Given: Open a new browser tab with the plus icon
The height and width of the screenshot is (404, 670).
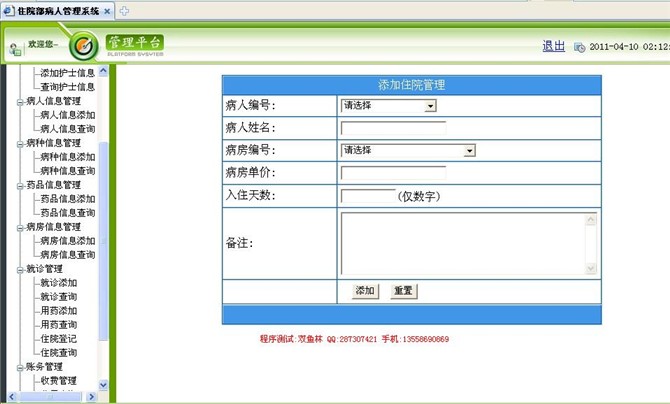Looking at the screenshot, I should coord(124,11).
